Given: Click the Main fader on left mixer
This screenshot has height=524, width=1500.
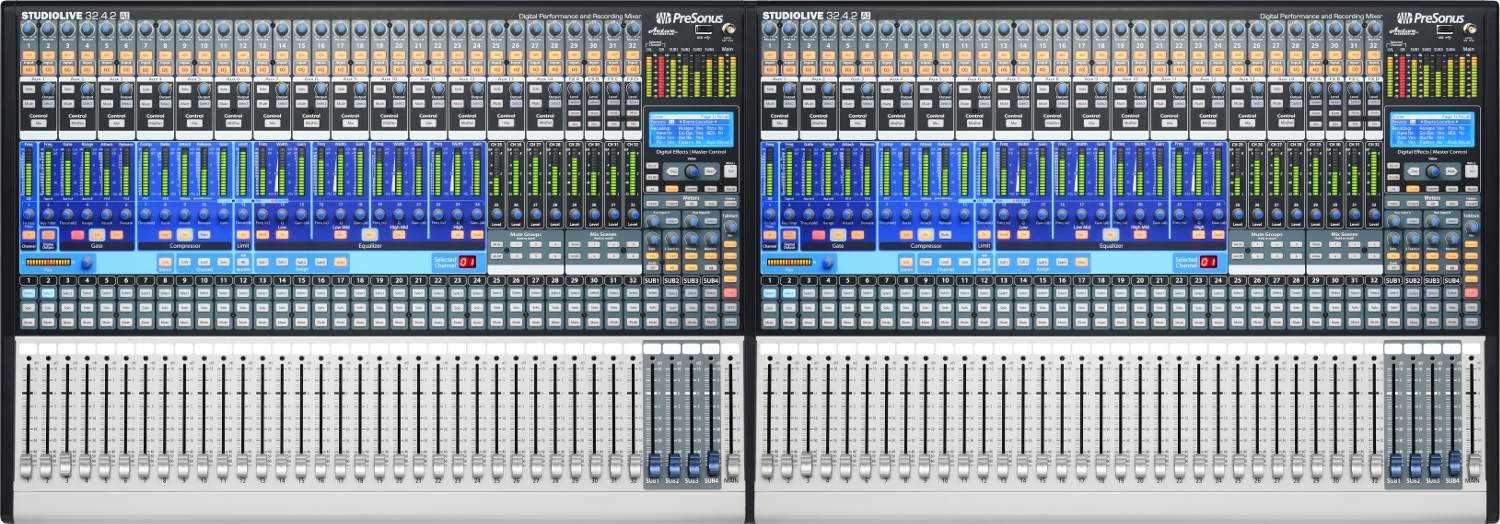Looking at the screenshot, I should [x=733, y=465].
